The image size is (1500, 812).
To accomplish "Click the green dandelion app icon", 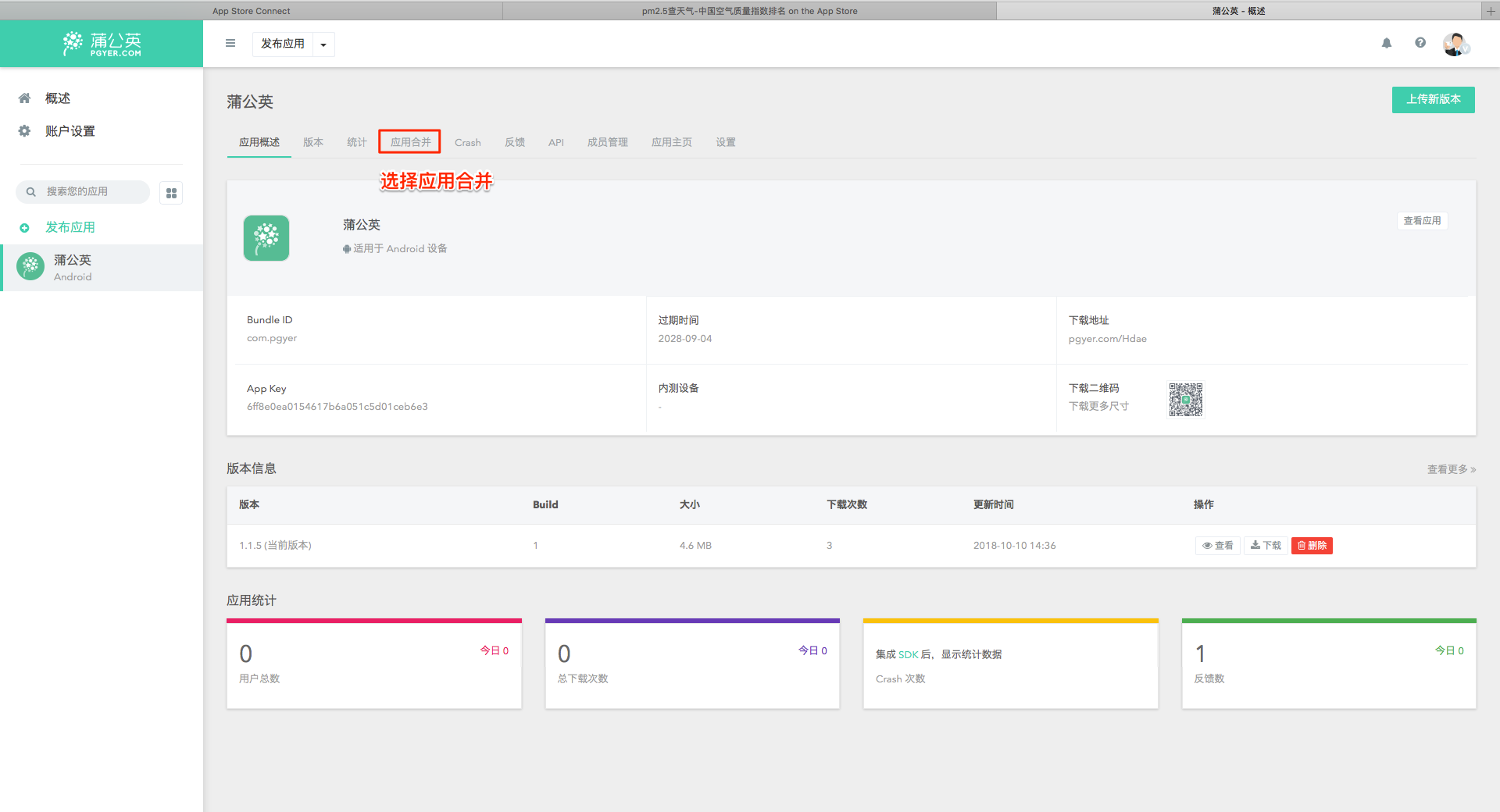I will [x=266, y=238].
